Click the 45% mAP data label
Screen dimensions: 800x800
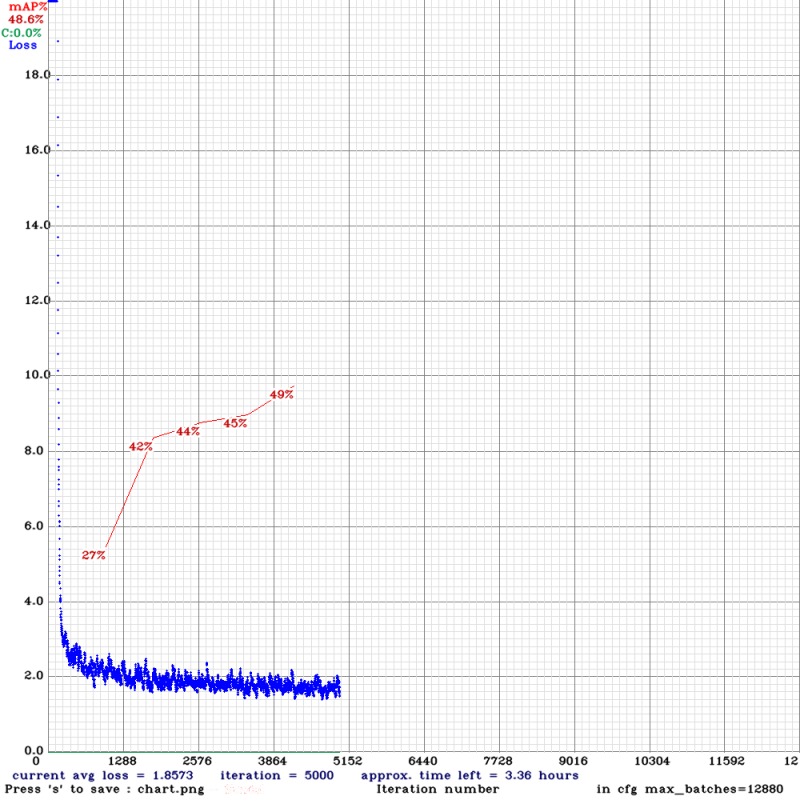tap(235, 423)
